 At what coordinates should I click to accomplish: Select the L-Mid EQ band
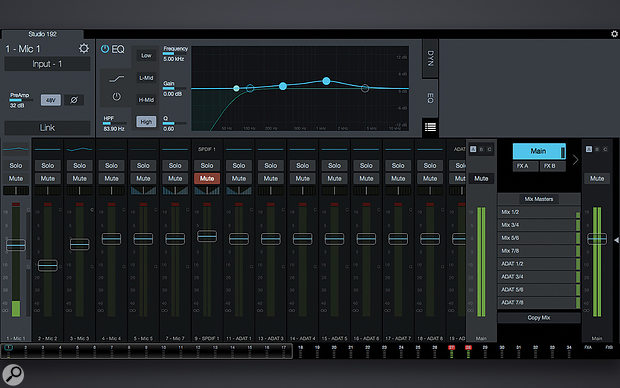[146, 78]
